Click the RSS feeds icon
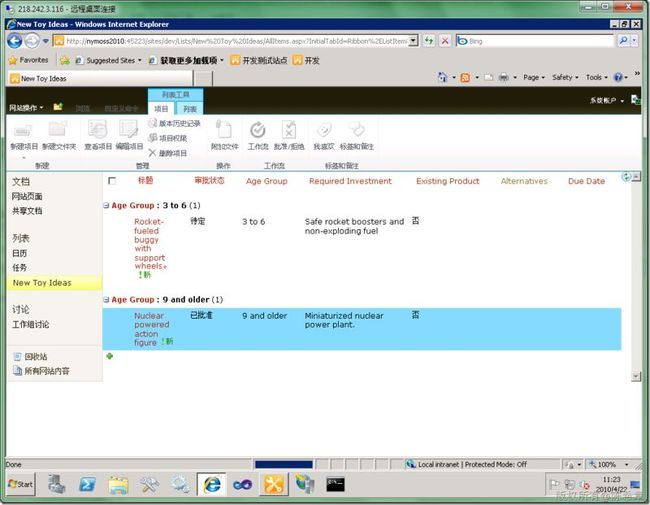 point(466,78)
